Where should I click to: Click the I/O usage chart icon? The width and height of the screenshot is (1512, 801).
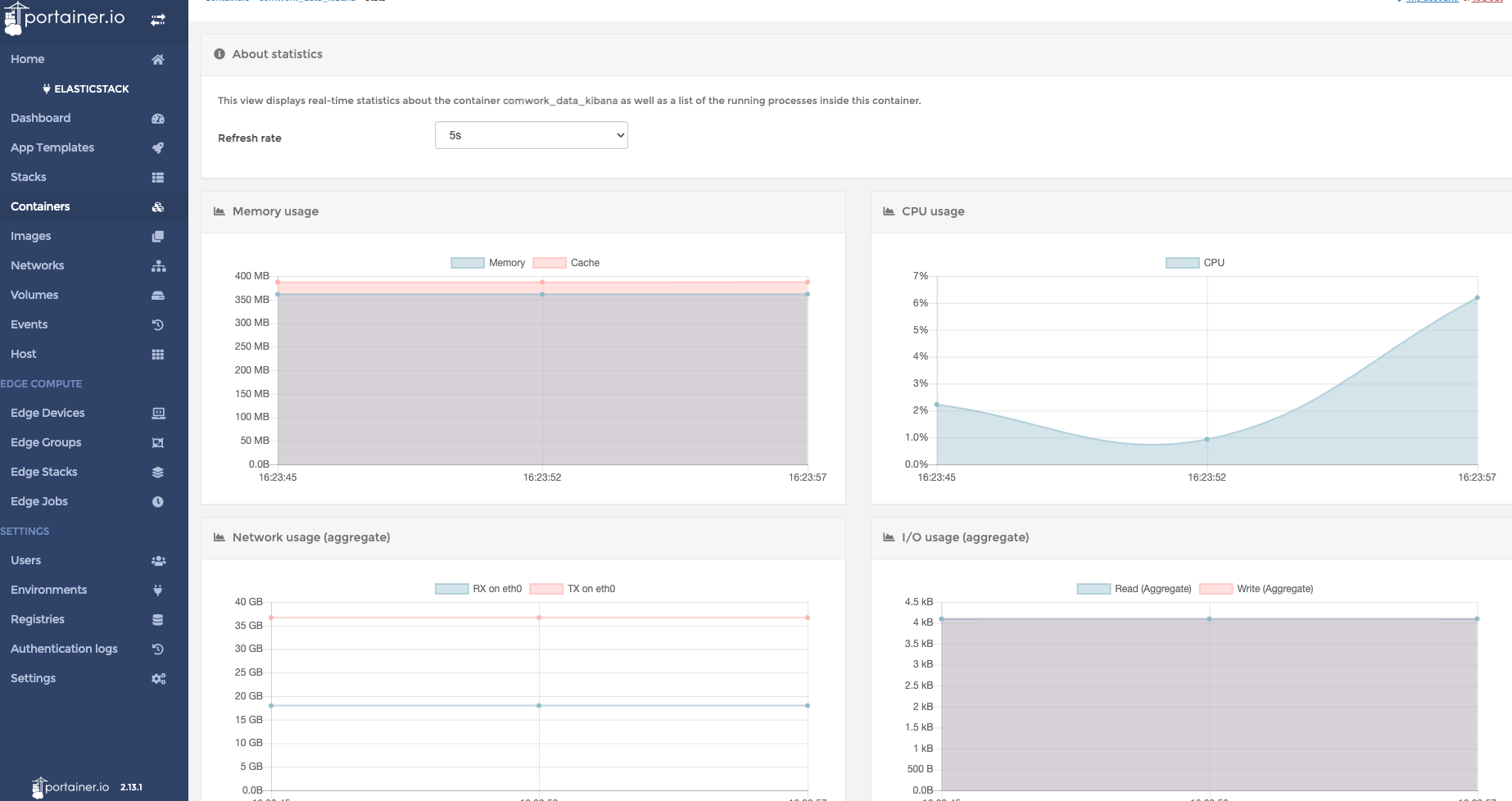[x=889, y=537]
